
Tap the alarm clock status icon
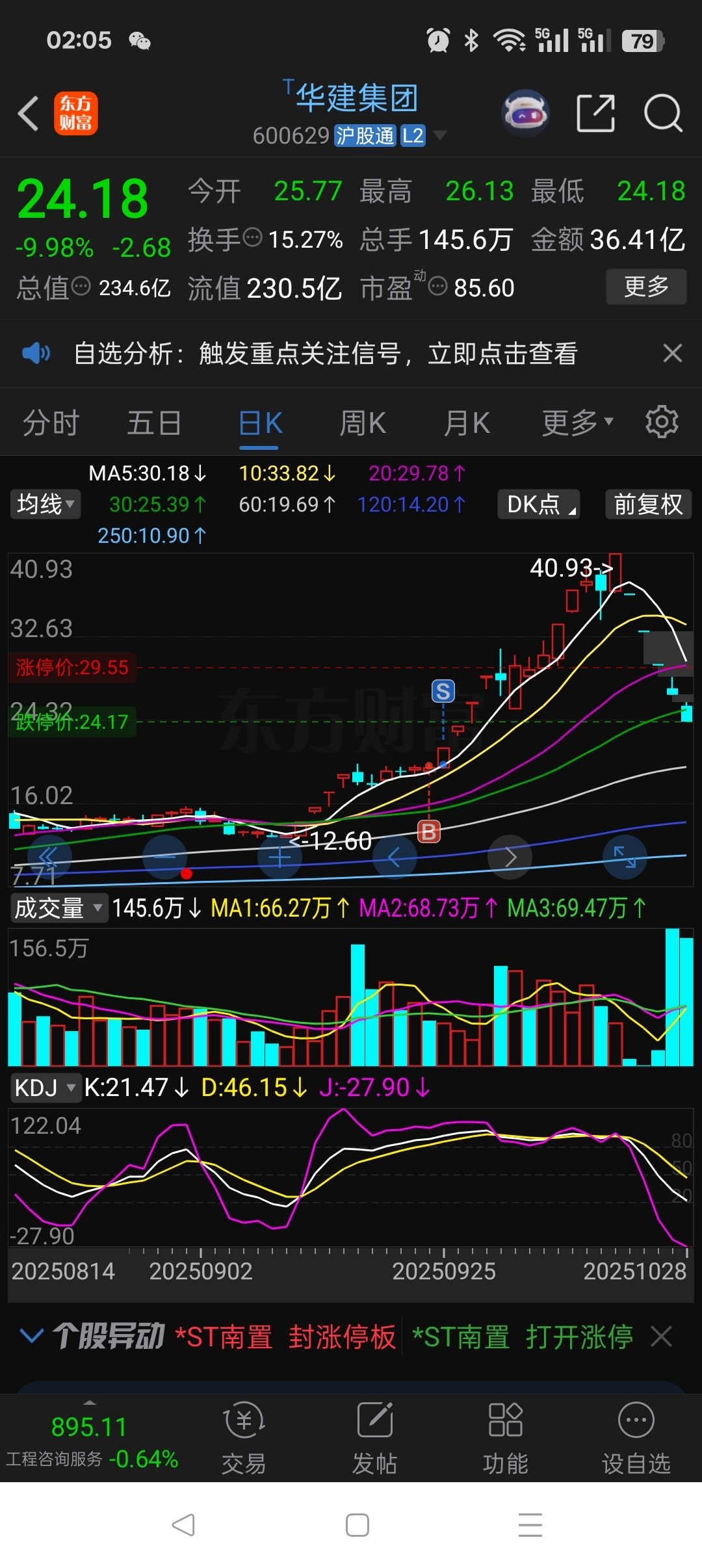point(437,40)
